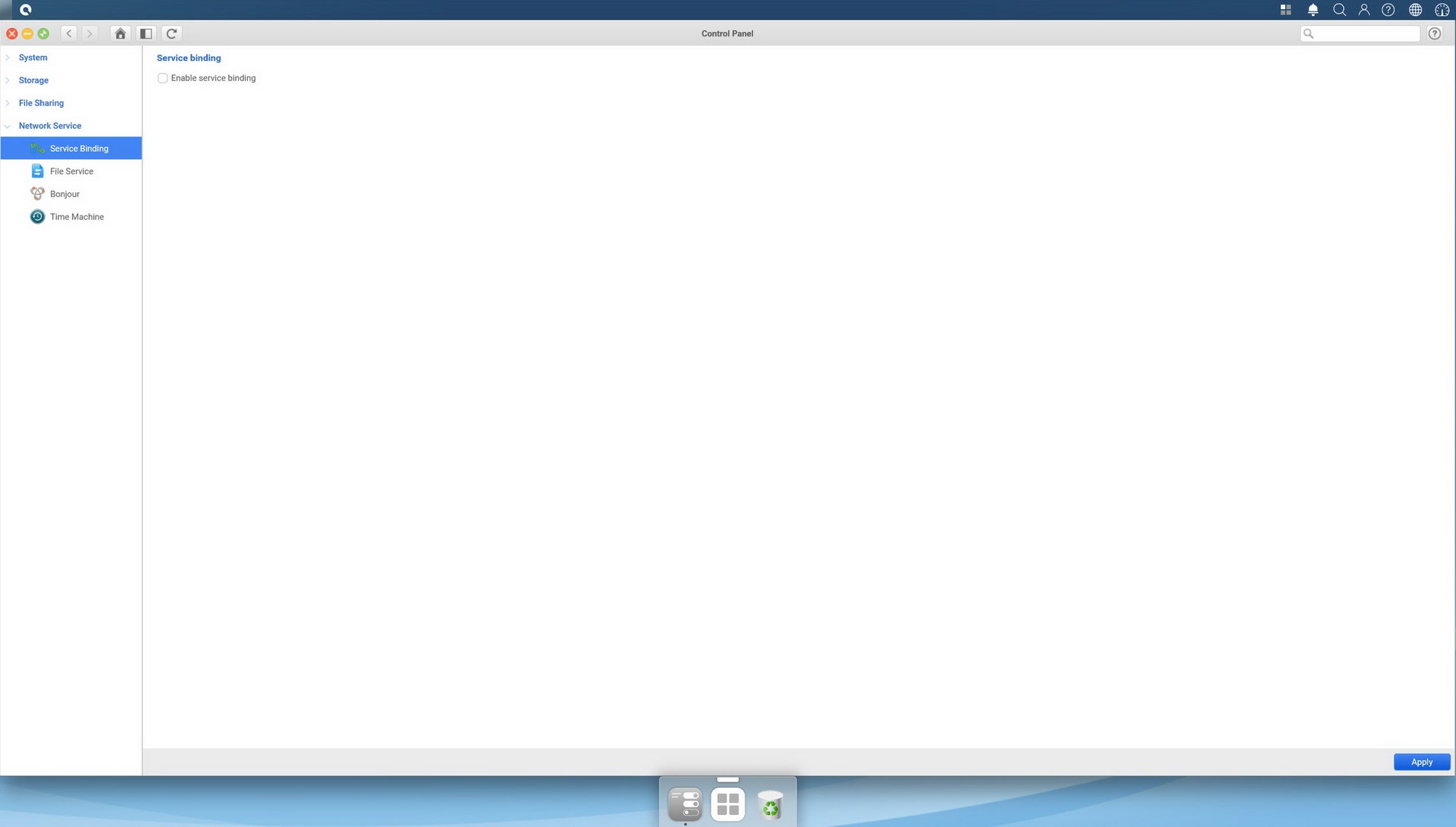Open Bonjour settings in sidebar
The width and height of the screenshot is (1456, 827).
[x=71, y=194]
